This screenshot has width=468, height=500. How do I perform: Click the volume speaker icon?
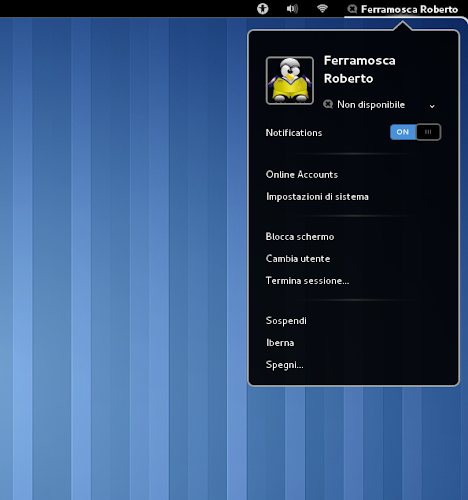(x=292, y=9)
